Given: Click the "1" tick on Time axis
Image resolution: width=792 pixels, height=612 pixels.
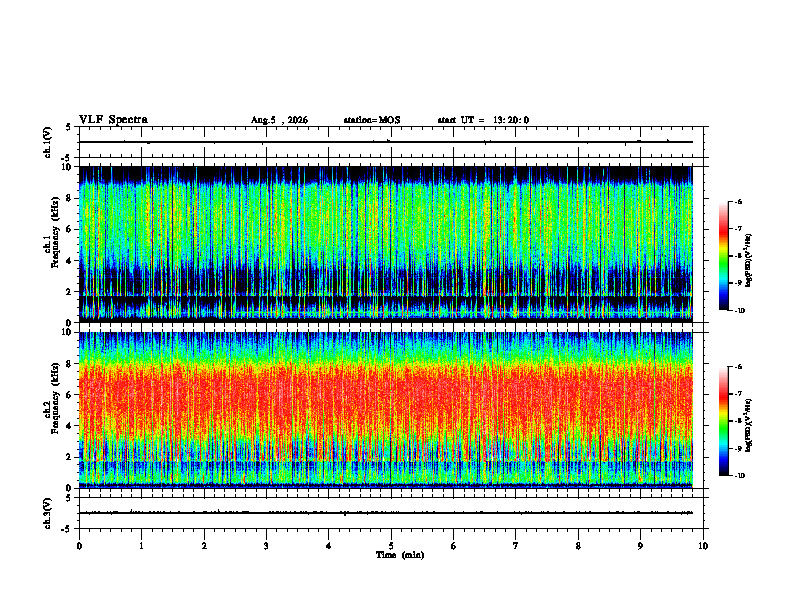Looking at the screenshot, I should [x=141, y=546].
